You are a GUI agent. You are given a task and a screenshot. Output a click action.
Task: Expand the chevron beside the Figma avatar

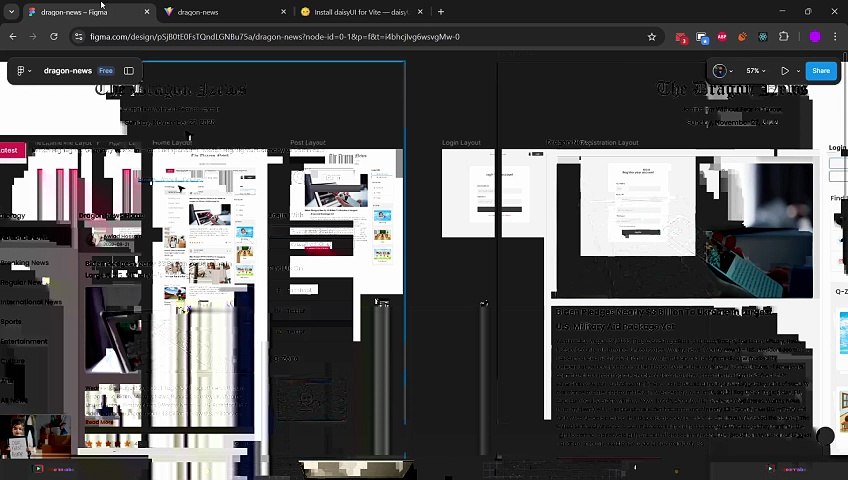[731, 71]
